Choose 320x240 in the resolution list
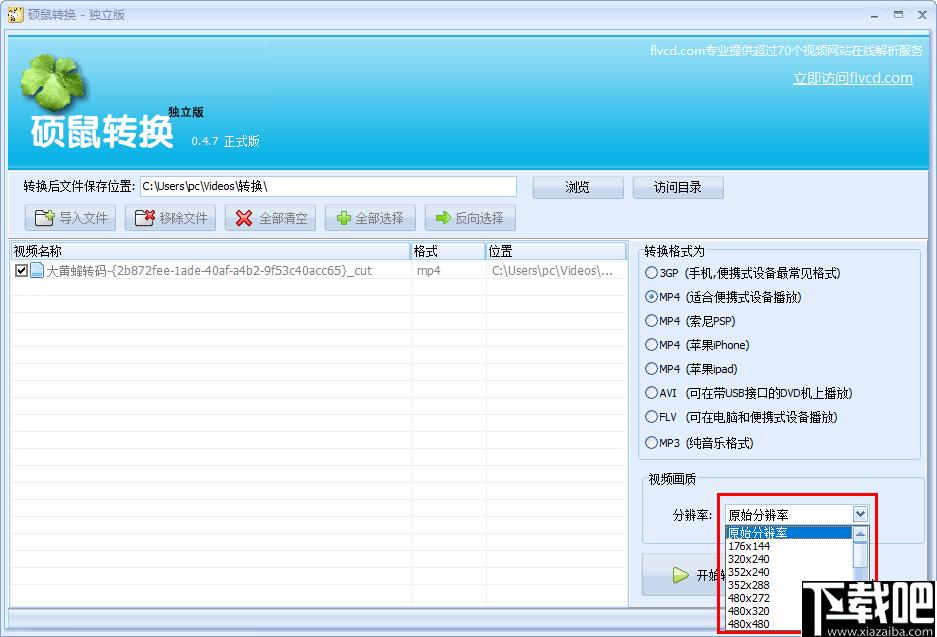 pyautogui.click(x=789, y=559)
